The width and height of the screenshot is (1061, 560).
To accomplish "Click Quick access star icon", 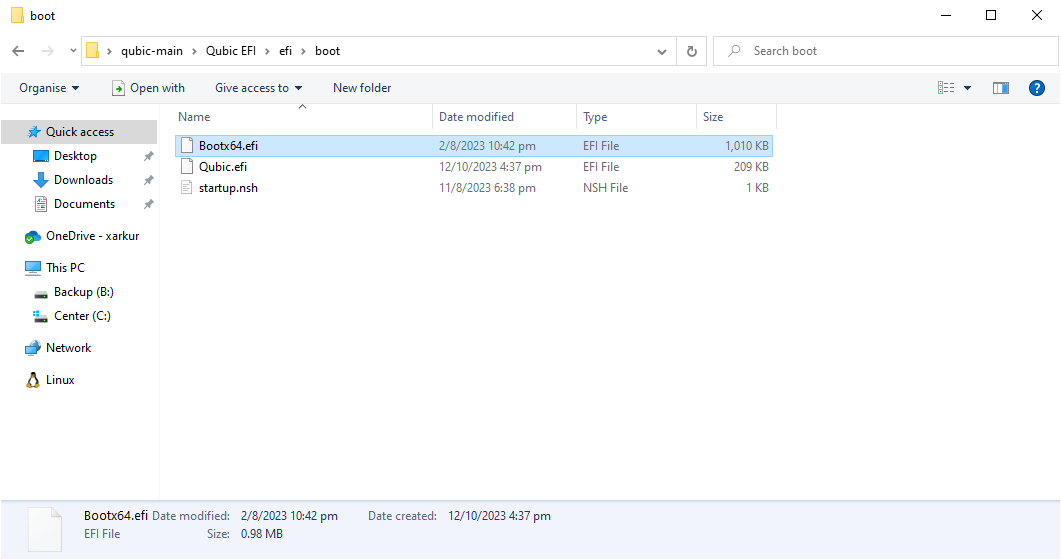I will click(33, 132).
